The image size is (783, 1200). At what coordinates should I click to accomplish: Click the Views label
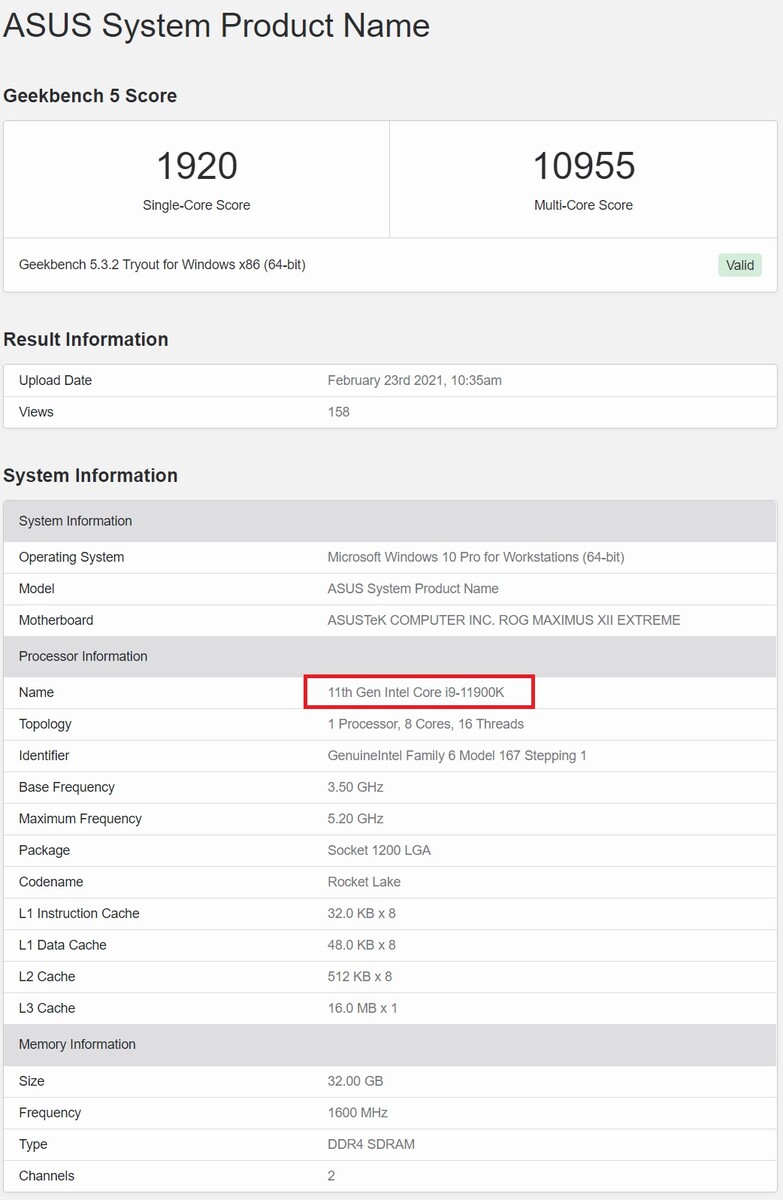pos(36,412)
